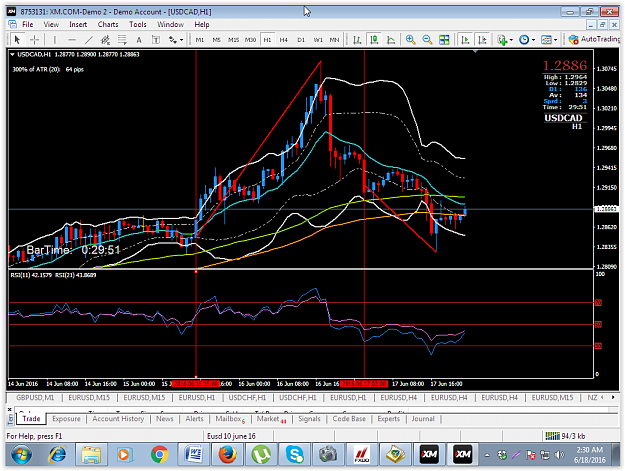Open the Market tab
This screenshot has width=625, height=471.
[271, 419]
